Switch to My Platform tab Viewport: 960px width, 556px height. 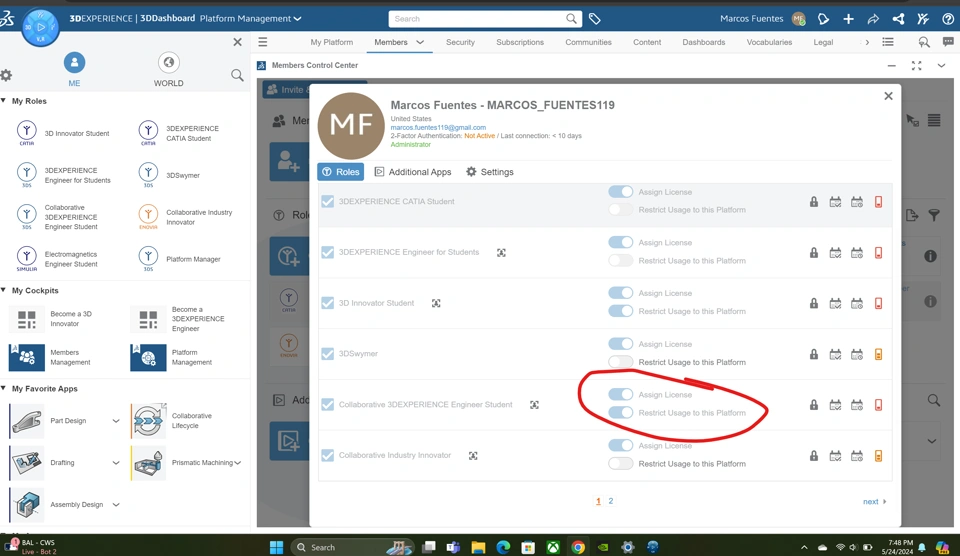[331, 42]
